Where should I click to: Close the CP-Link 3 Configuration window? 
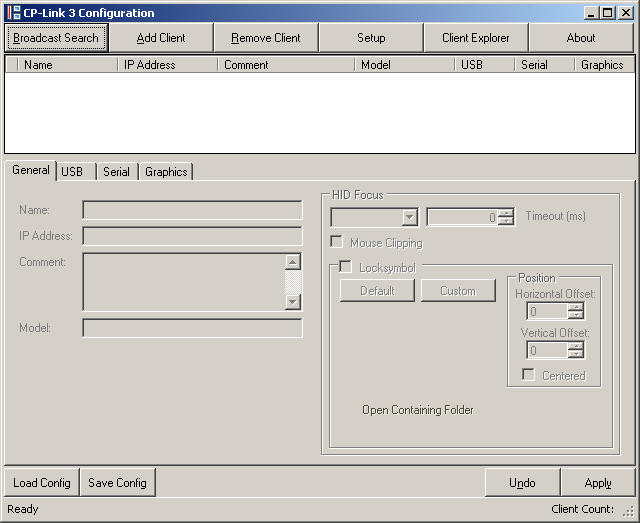click(625, 13)
